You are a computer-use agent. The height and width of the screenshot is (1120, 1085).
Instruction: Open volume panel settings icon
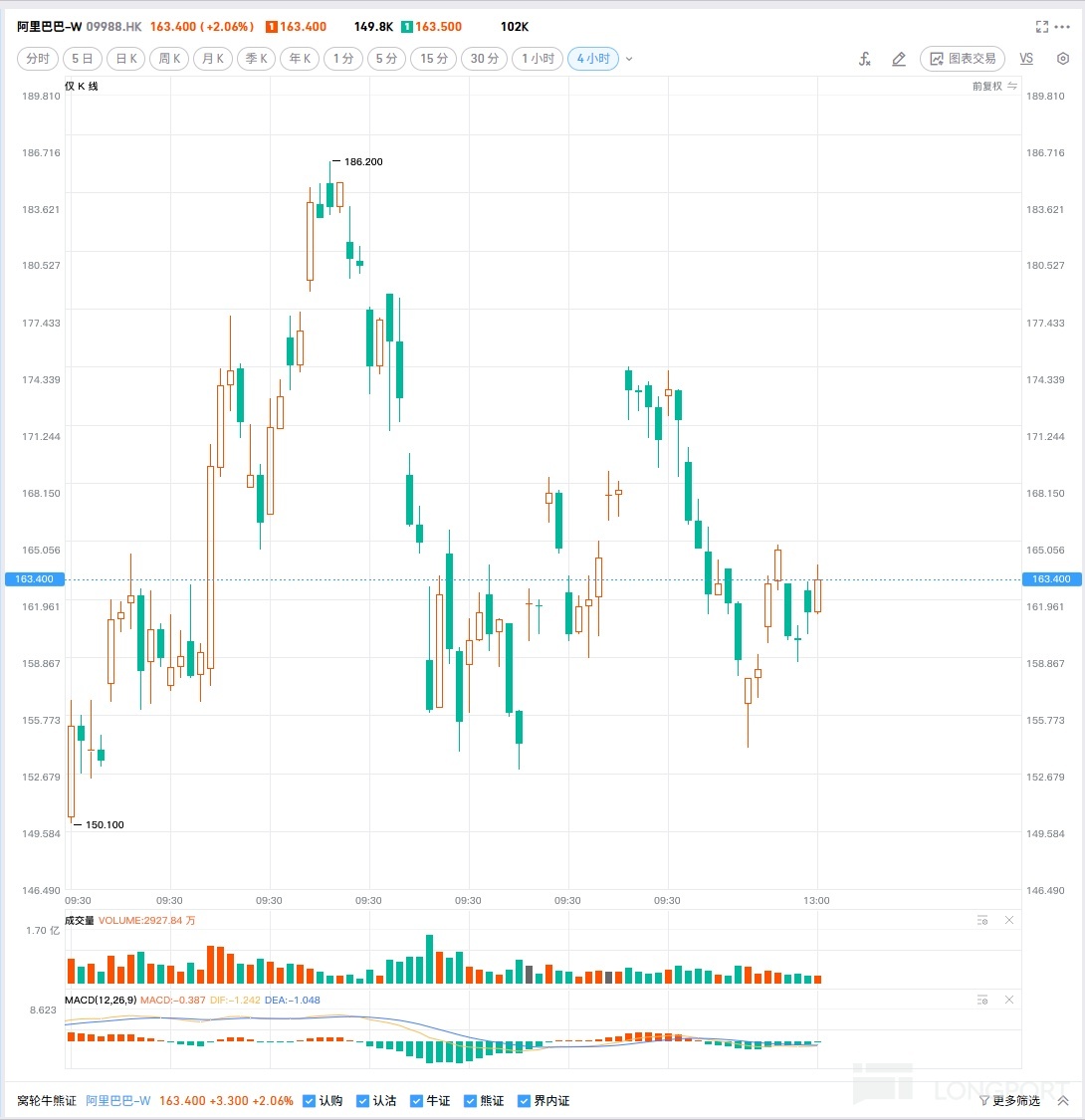pyautogui.click(x=982, y=920)
